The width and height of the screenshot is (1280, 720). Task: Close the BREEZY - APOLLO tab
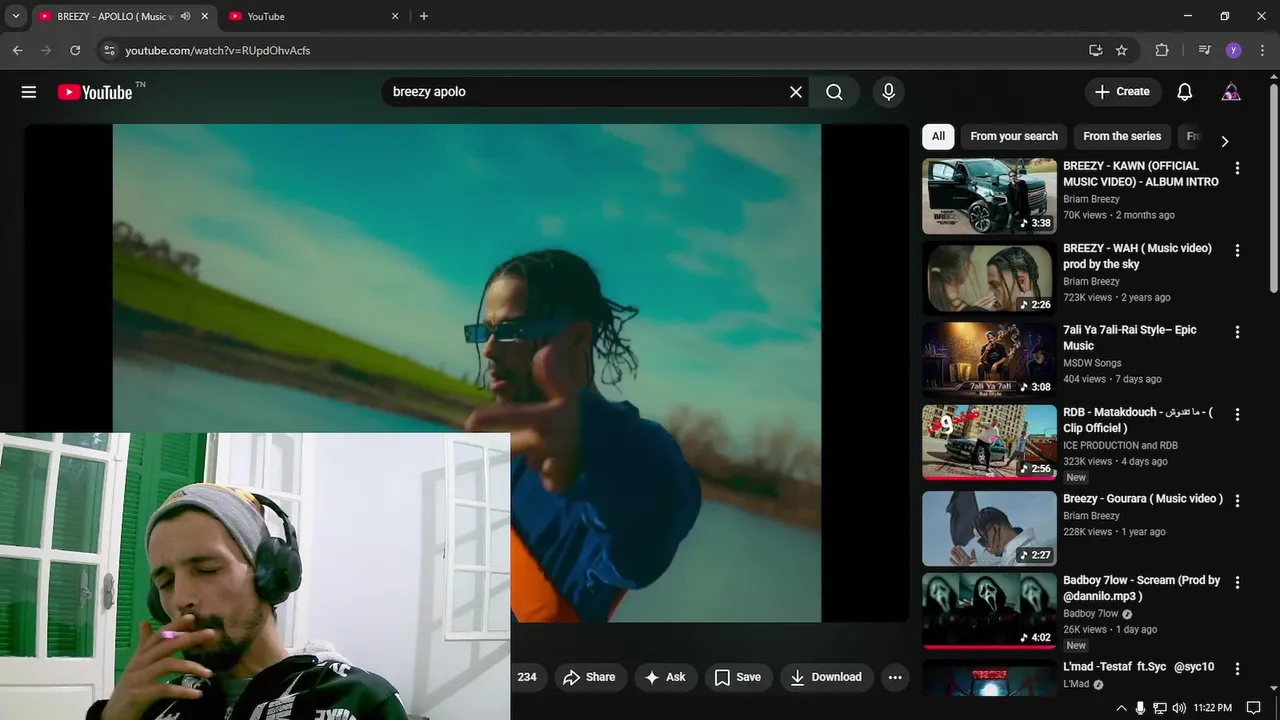coord(205,16)
